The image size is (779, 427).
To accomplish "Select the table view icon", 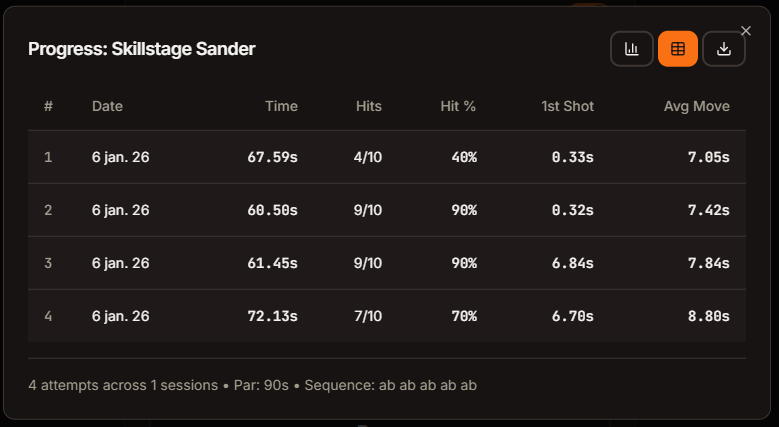I will pyautogui.click(x=678, y=49).
